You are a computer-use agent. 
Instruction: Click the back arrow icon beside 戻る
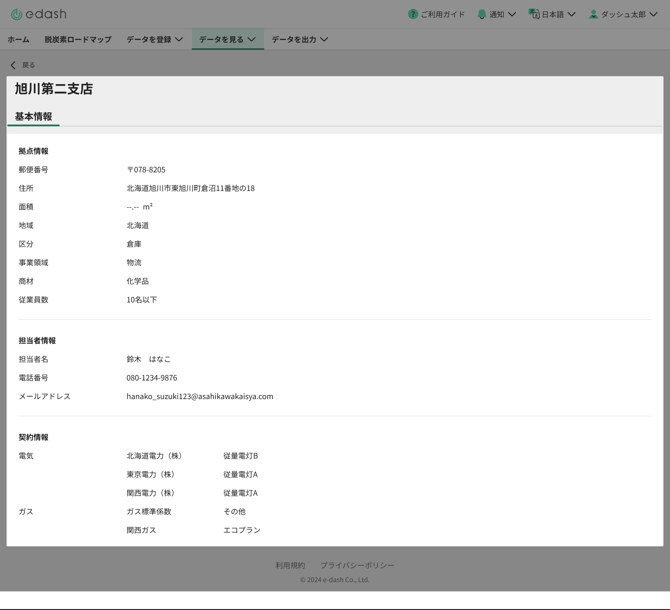(x=13, y=65)
